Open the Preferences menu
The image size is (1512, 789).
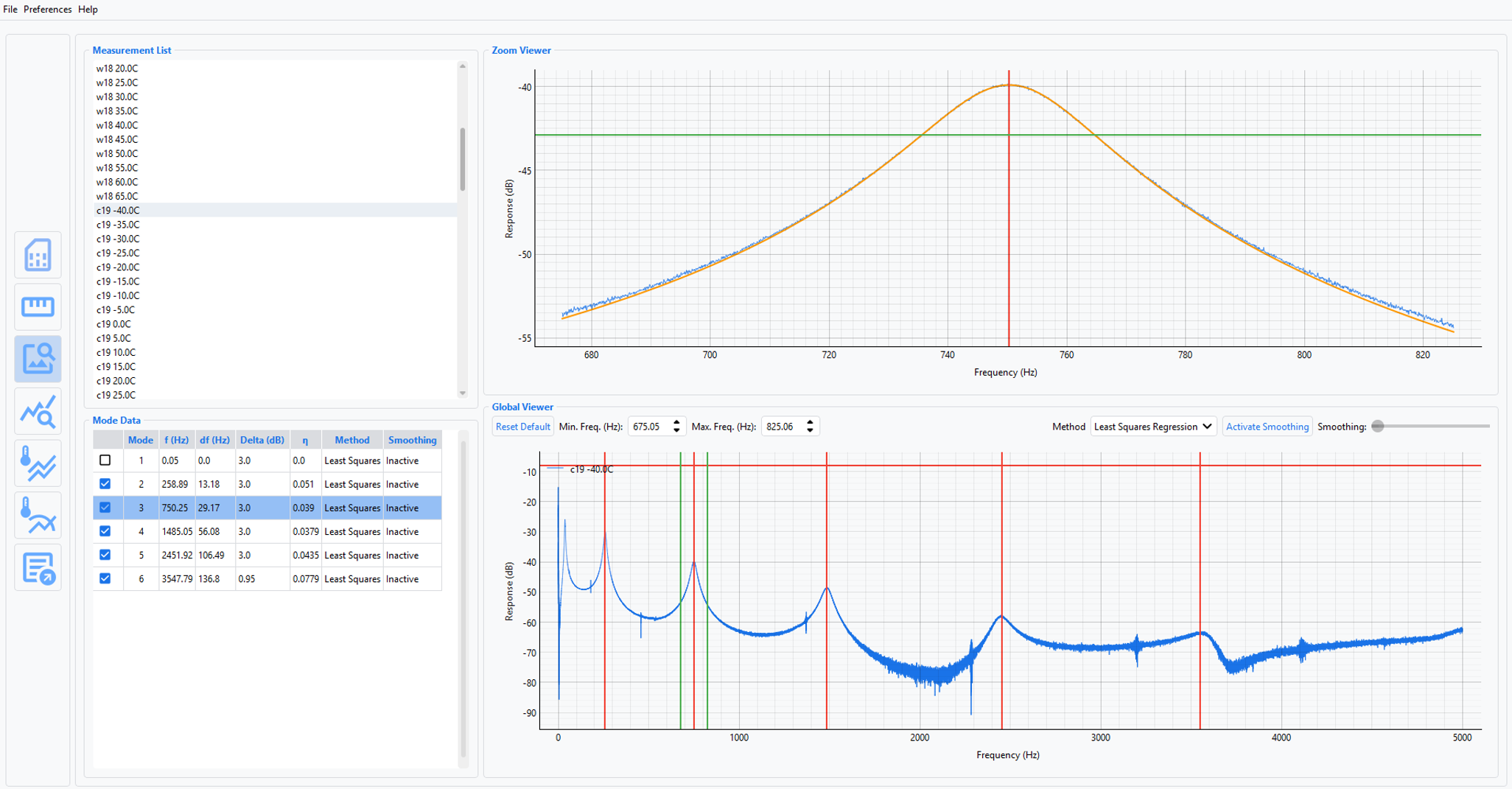(48, 10)
